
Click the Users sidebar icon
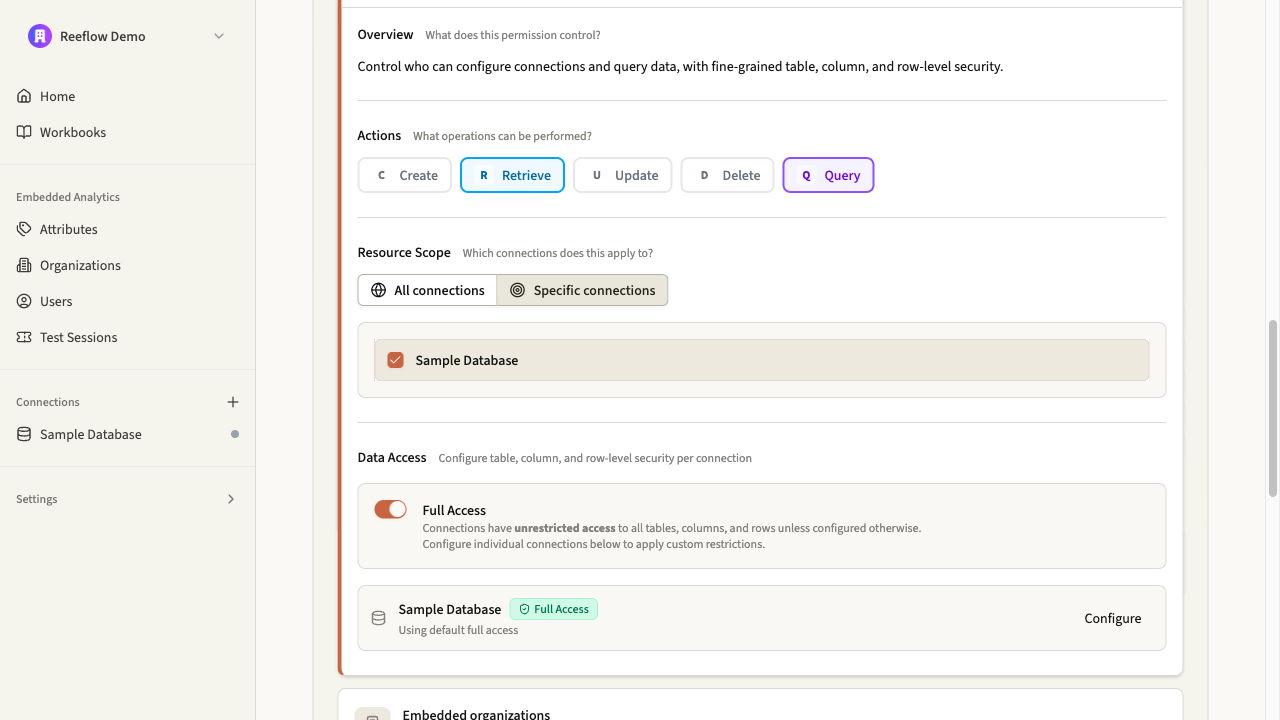point(23,301)
